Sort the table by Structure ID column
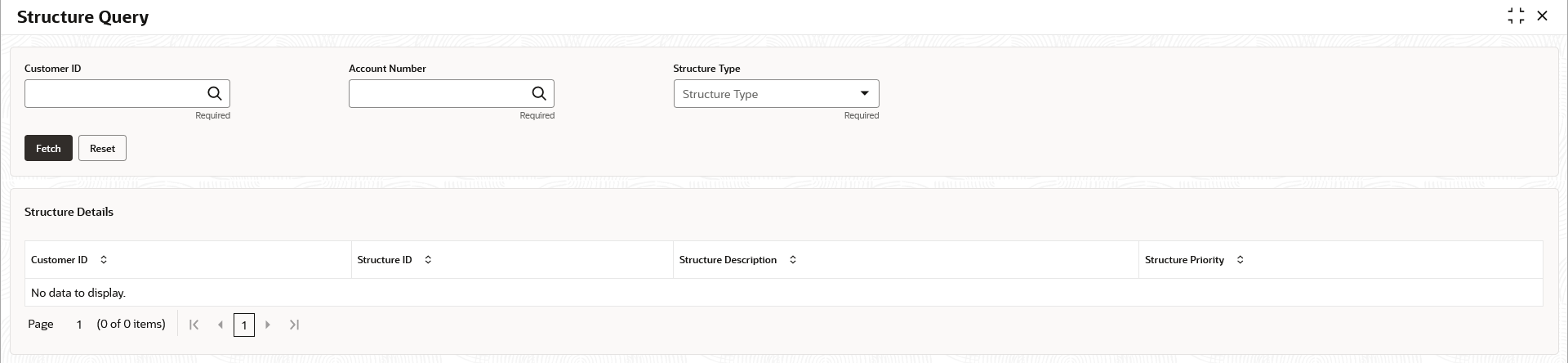Screen dimensions: 1568x363 coord(428,260)
